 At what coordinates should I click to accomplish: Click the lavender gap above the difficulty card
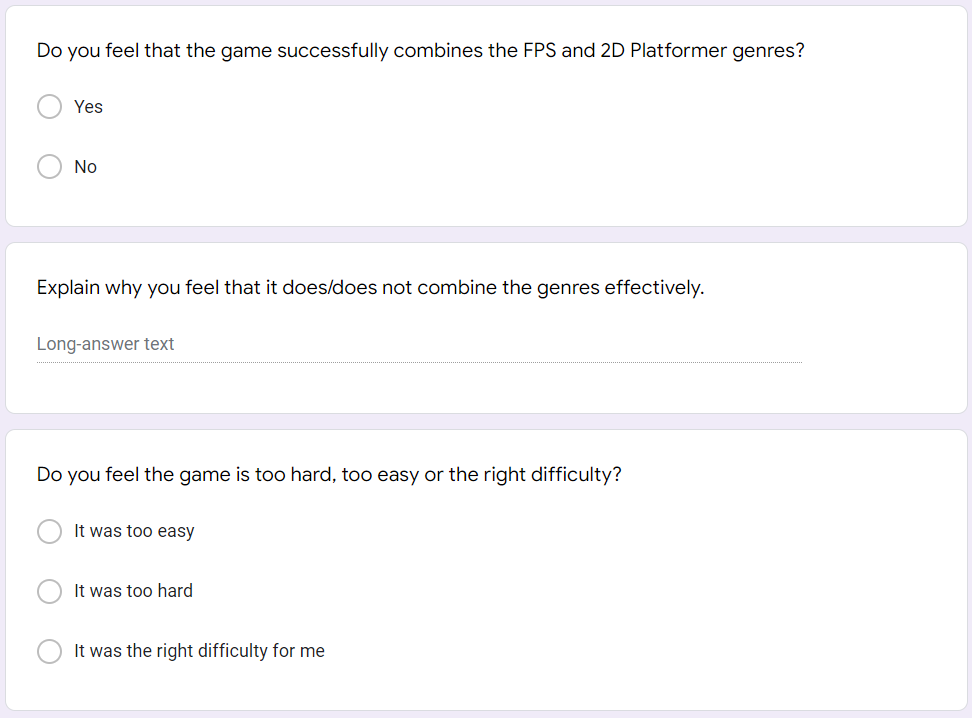pos(486,421)
